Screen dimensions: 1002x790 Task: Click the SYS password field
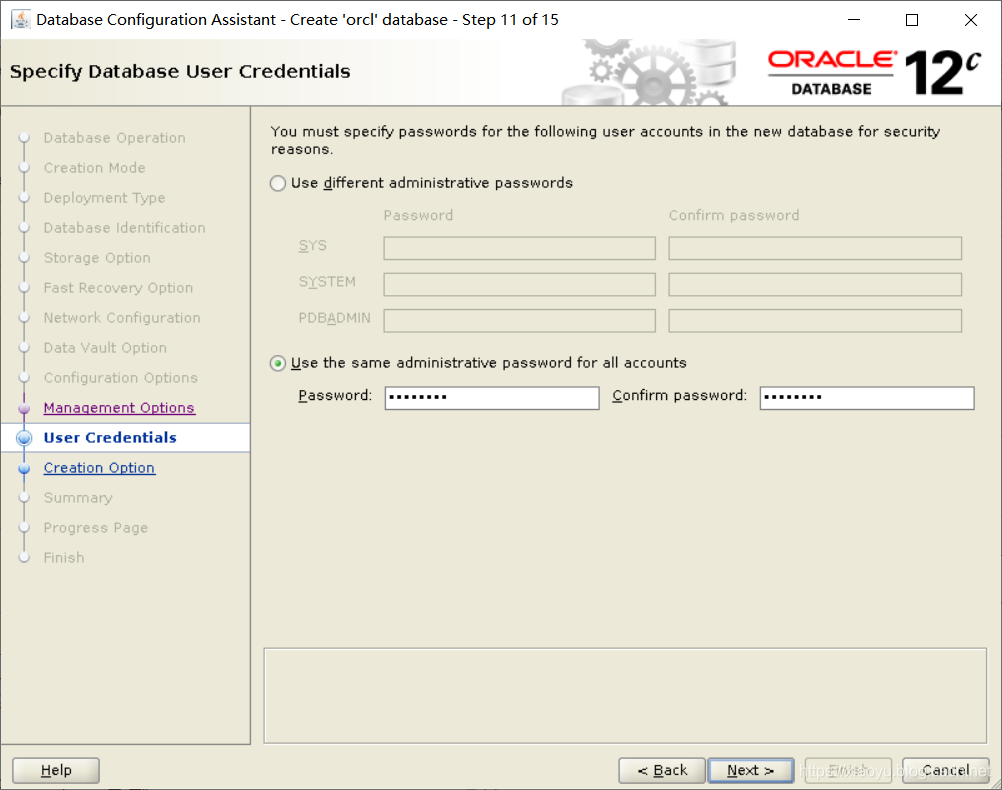pyautogui.click(x=519, y=248)
